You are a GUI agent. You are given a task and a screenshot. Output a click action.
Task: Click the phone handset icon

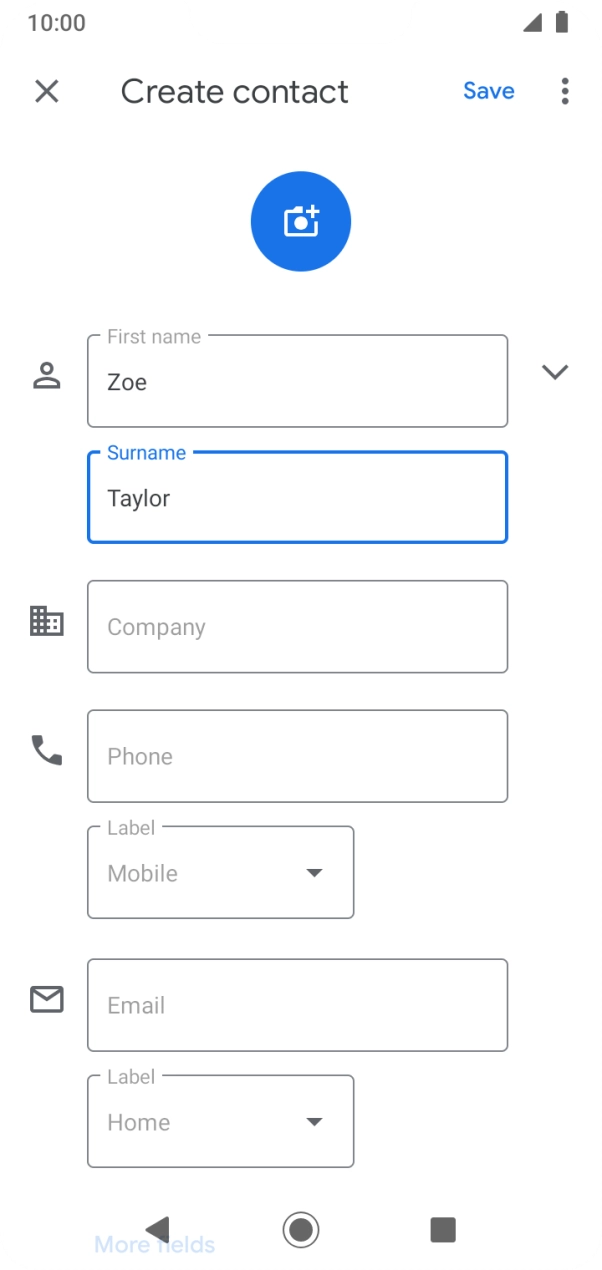(x=47, y=750)
